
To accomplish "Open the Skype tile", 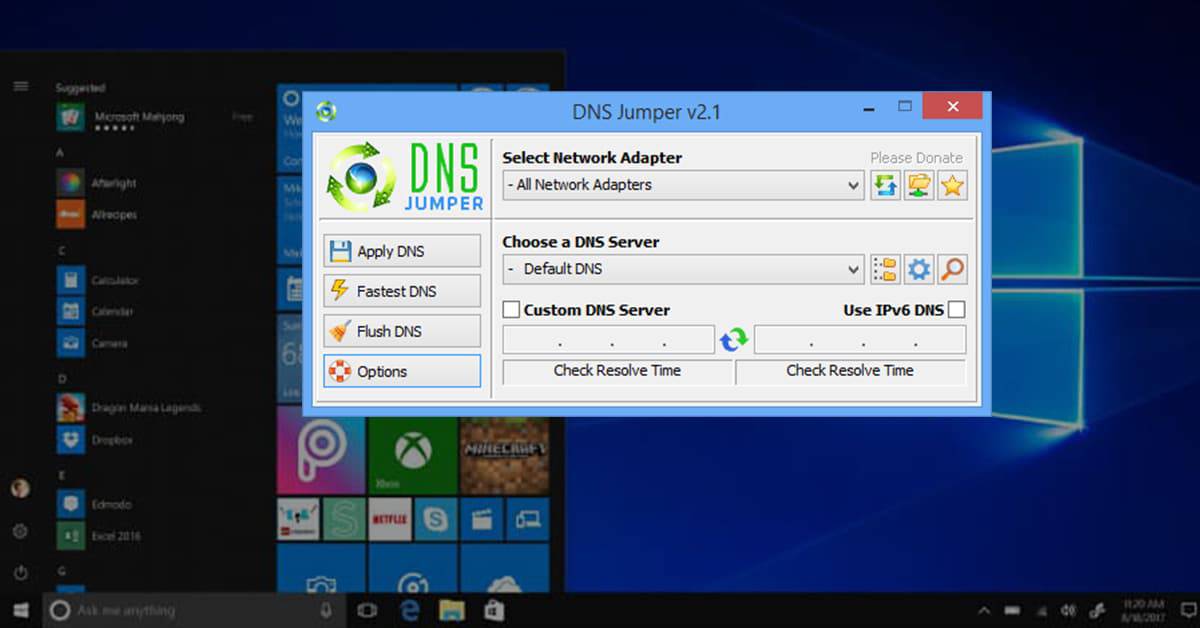I will (436, 519).
